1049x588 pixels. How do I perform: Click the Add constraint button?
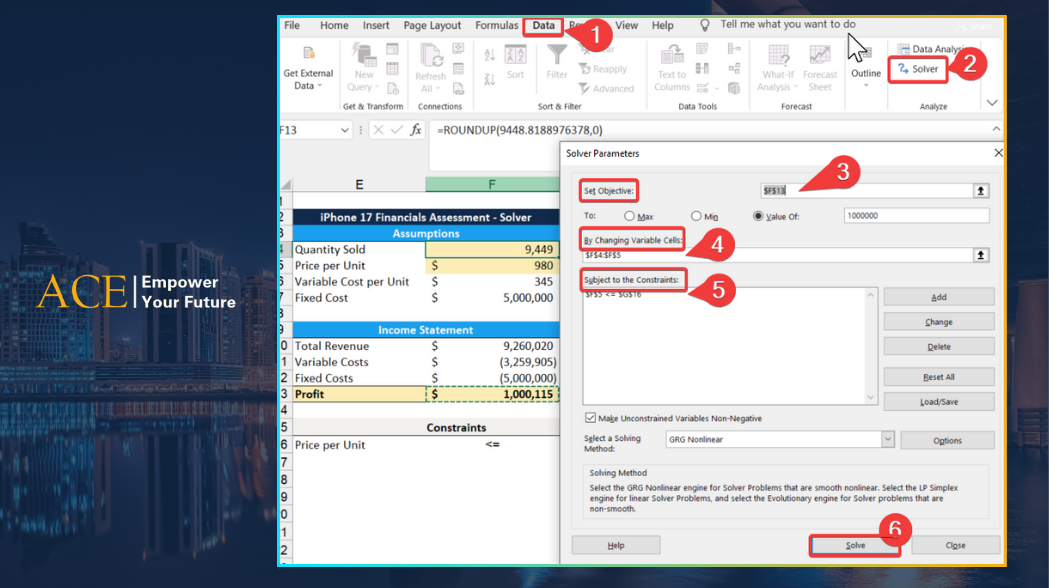pos(938,297)
